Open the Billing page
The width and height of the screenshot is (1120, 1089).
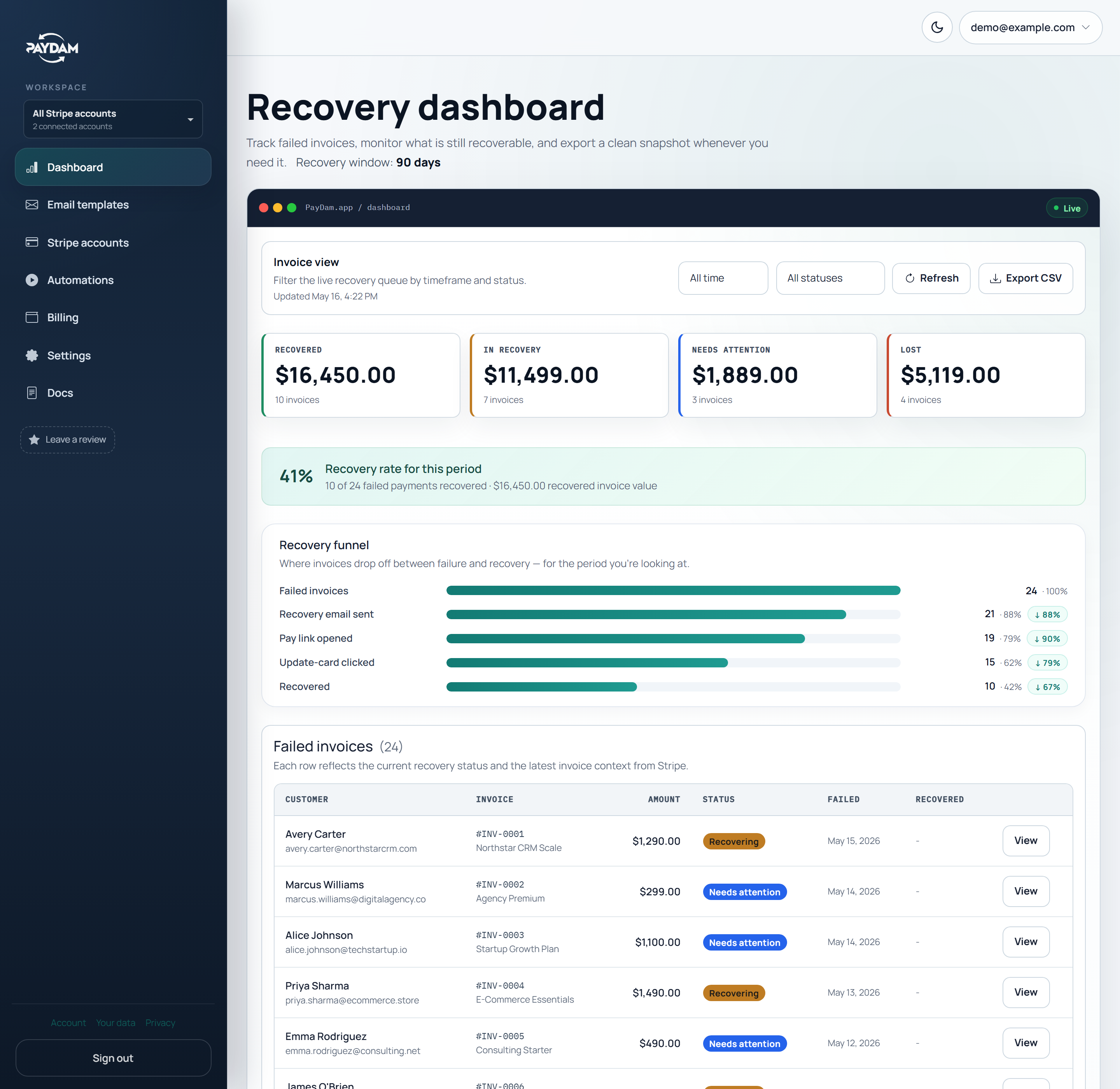click(x=113, y=317)
